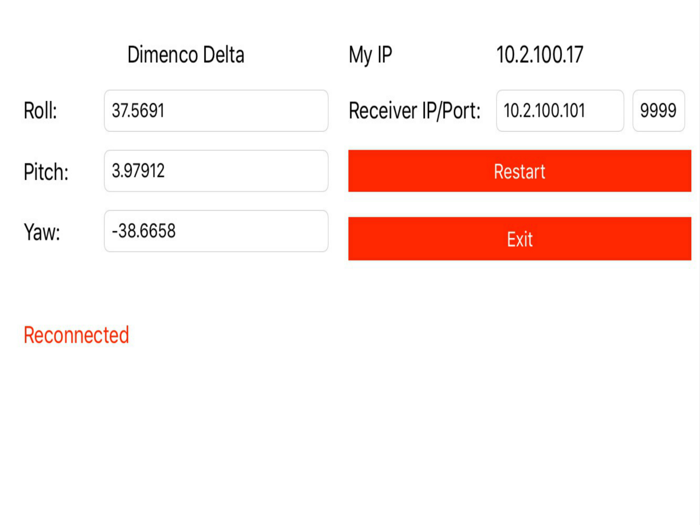Select the Pitch value field
This screenshot has height=525, width=700.
[216, 171]
